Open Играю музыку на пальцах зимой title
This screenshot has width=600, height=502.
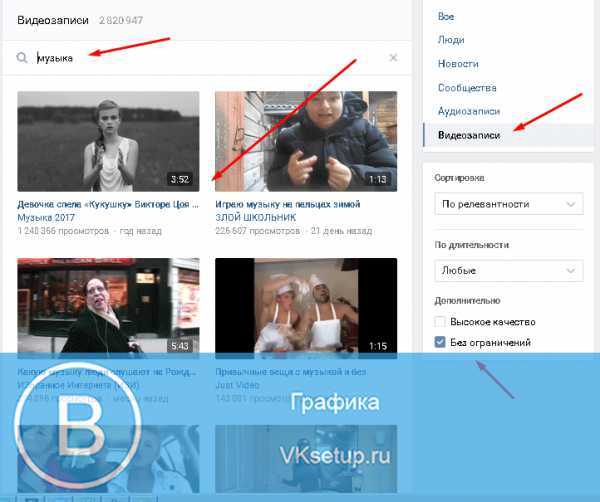pos(288,204)
